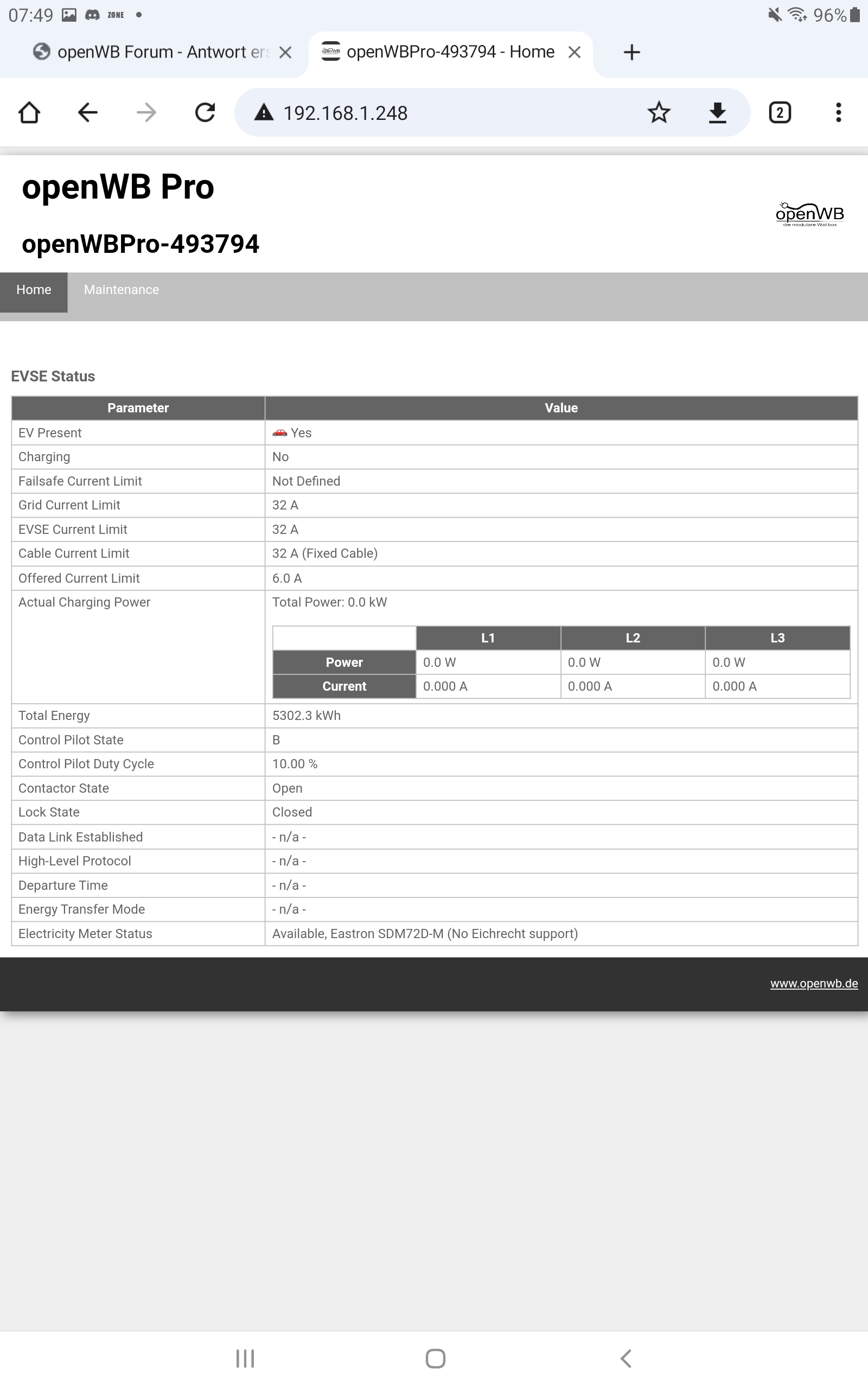This screenshot has width=868, height=1389.
Task: Tap the red car icon beside Yes
Action: (279, 433)
